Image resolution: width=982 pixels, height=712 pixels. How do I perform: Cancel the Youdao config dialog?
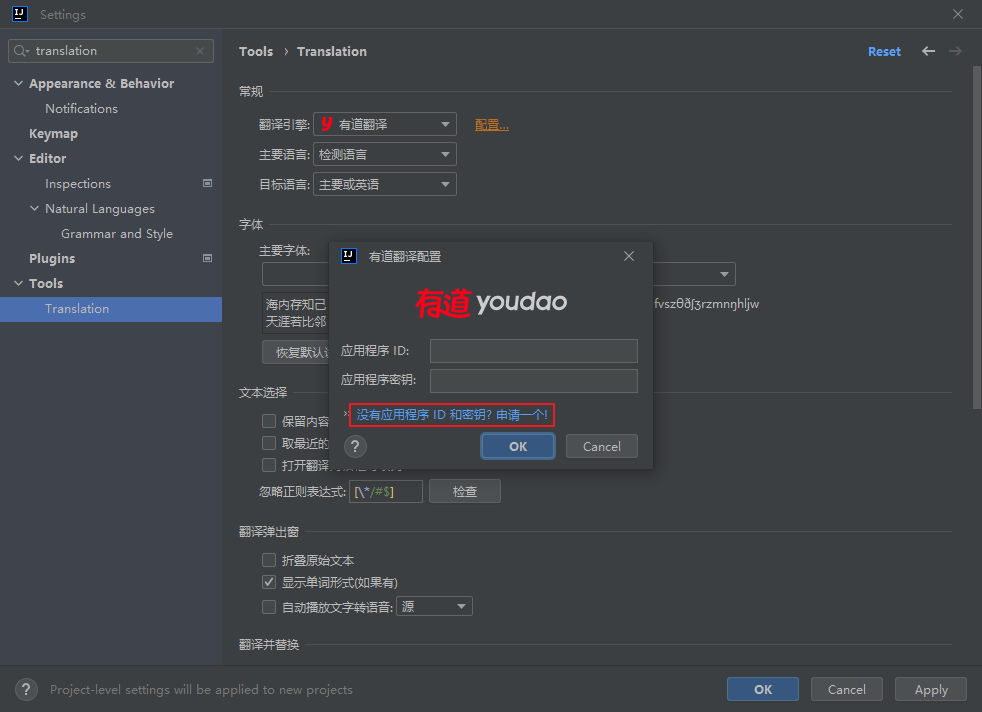[601, 446]
